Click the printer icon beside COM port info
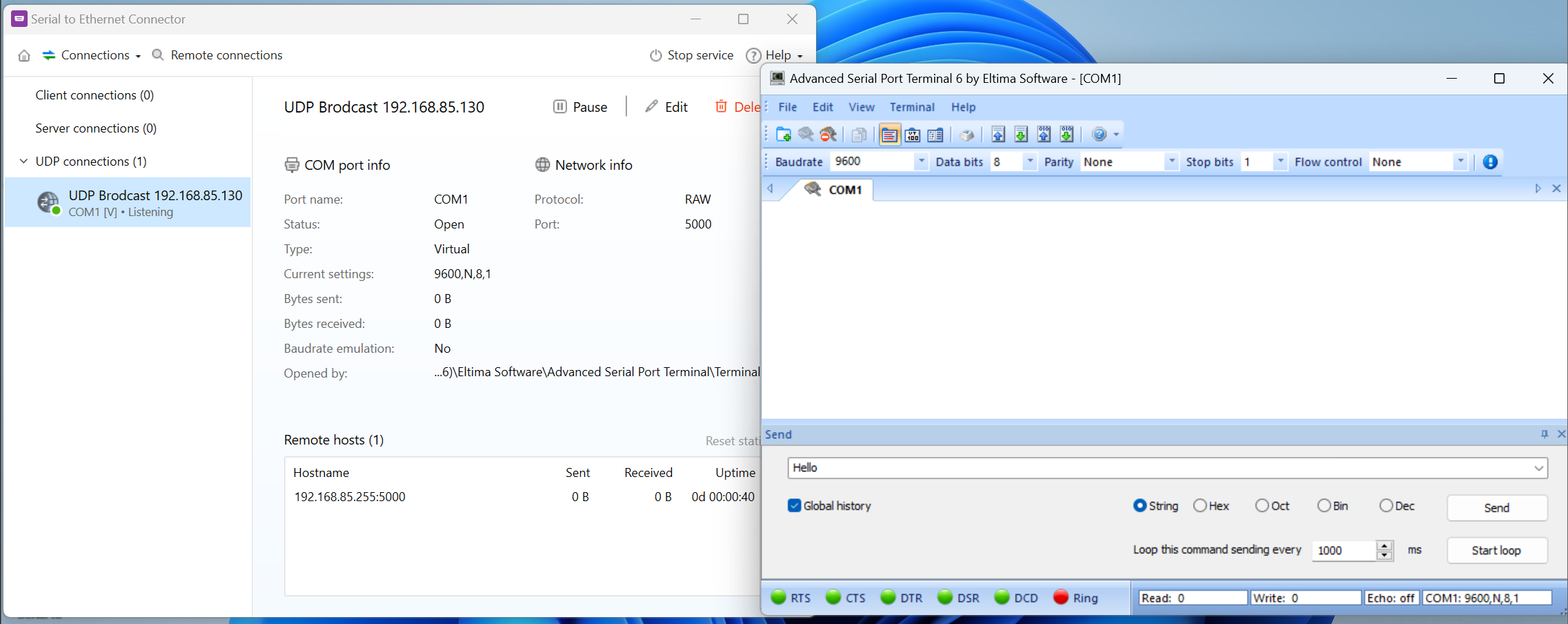Screen dimensions: 1568x624 292,165
